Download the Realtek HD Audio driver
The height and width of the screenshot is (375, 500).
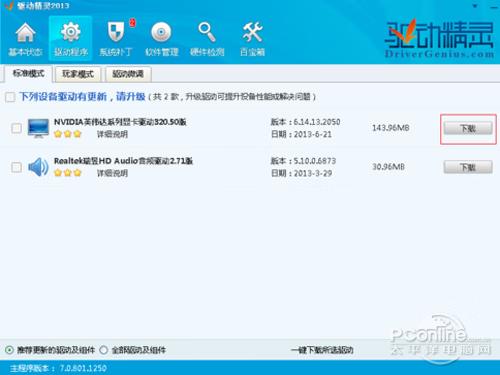[468, 167]
